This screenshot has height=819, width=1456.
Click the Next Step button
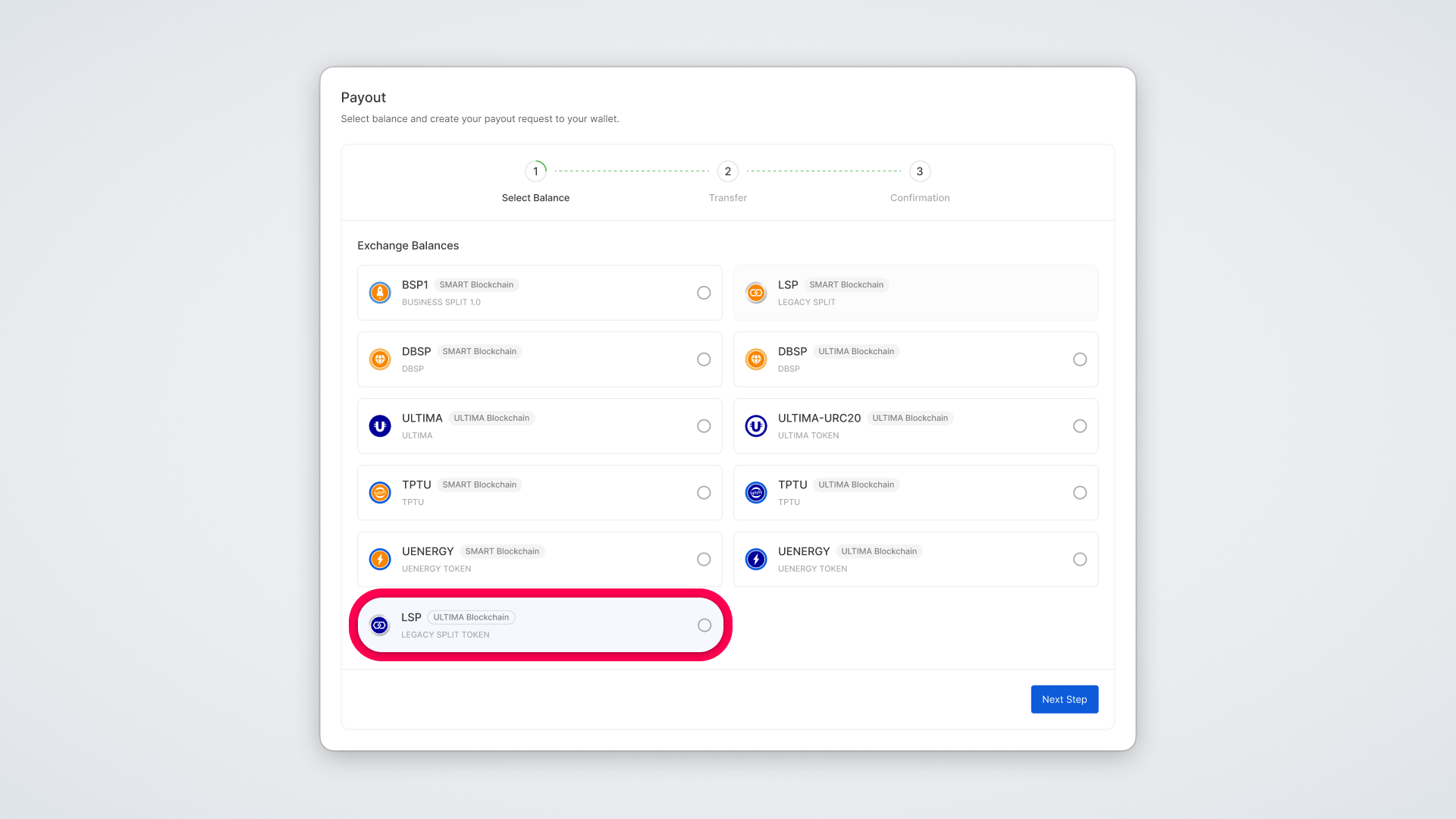(x=1064, y=699)
